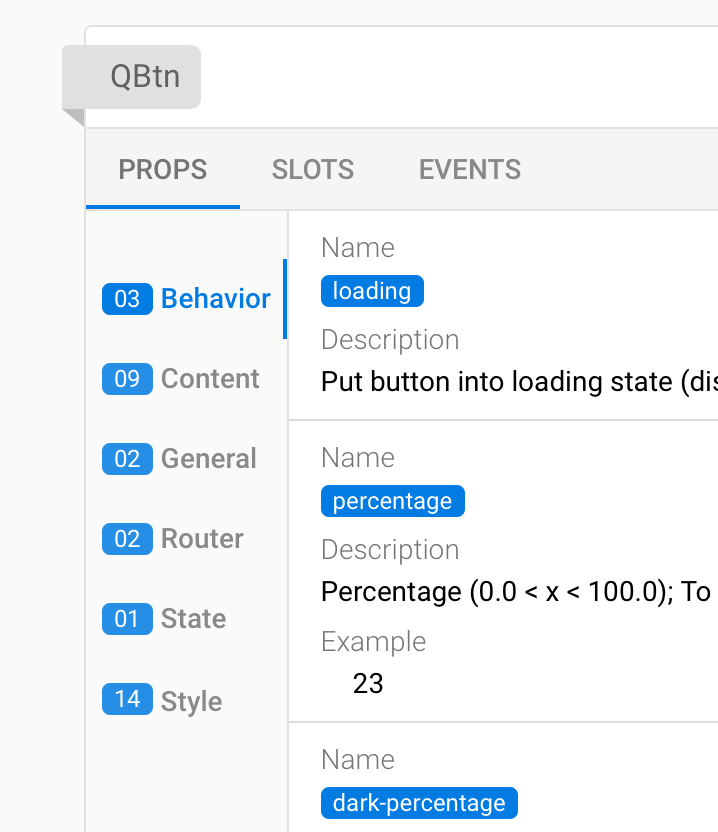Select the loading prop badge

(372, 291)
